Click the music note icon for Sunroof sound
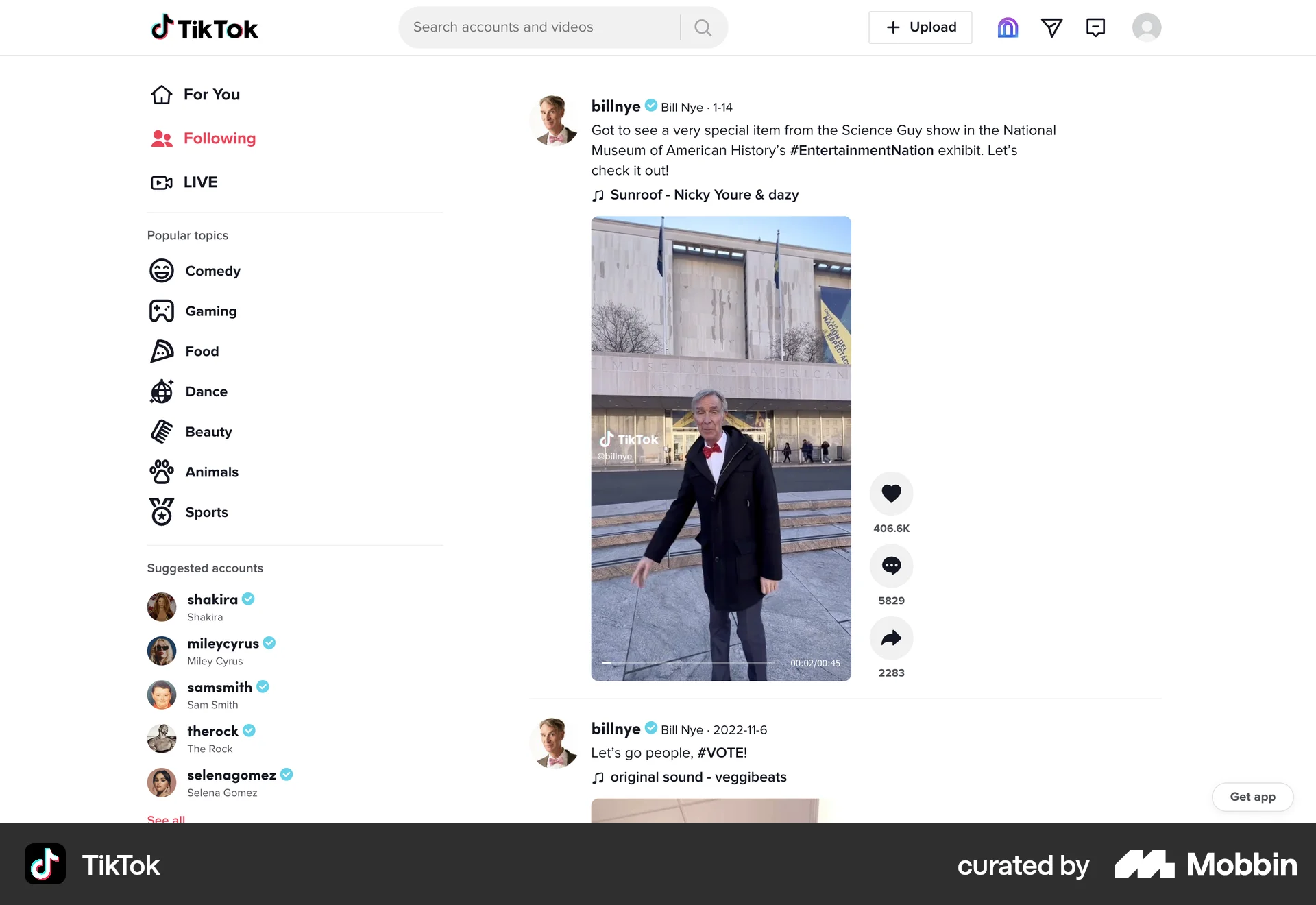1316x905 pixels. coord(598,195)
